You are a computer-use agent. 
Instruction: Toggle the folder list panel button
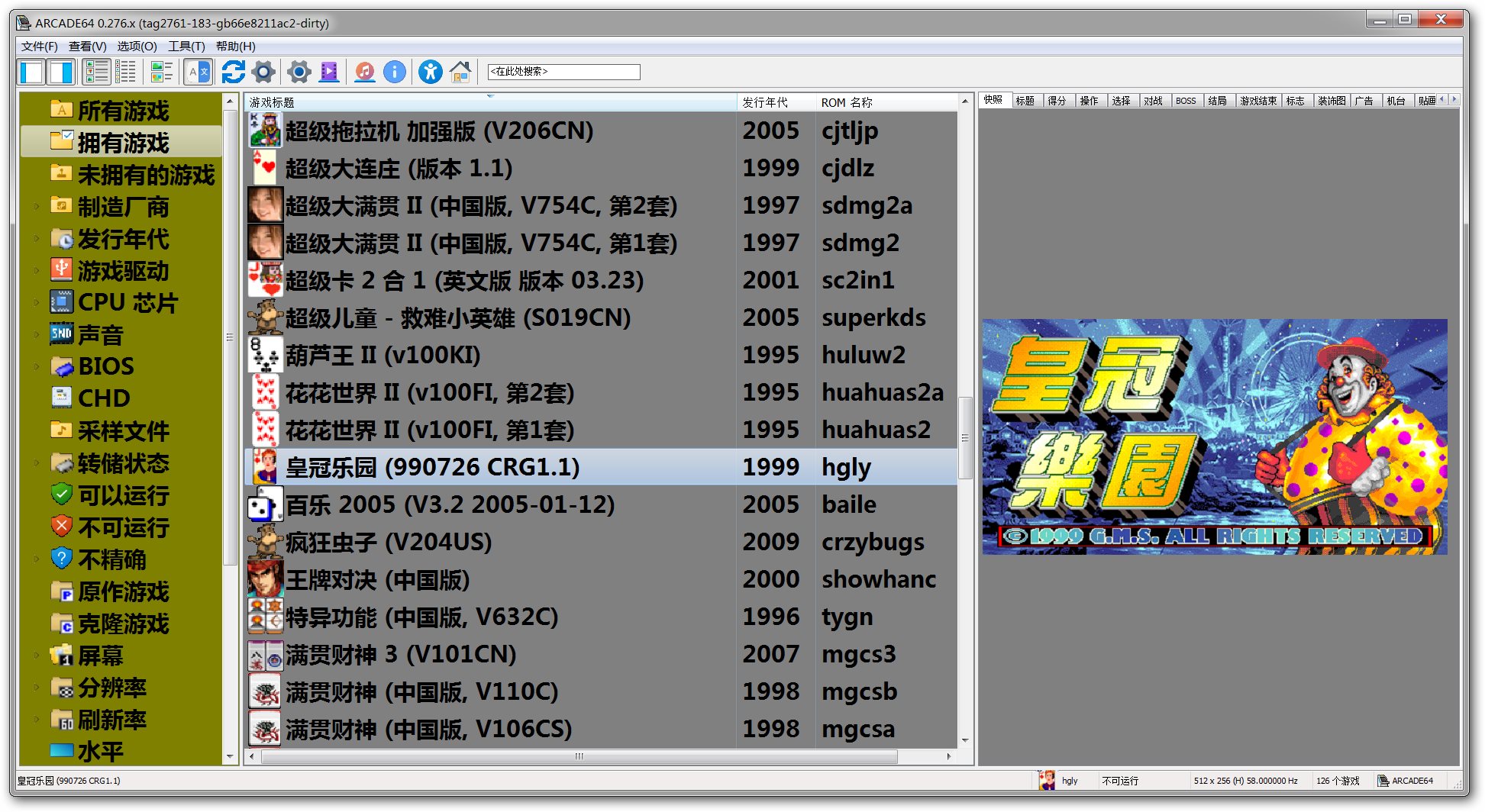[x=31, y=72]
